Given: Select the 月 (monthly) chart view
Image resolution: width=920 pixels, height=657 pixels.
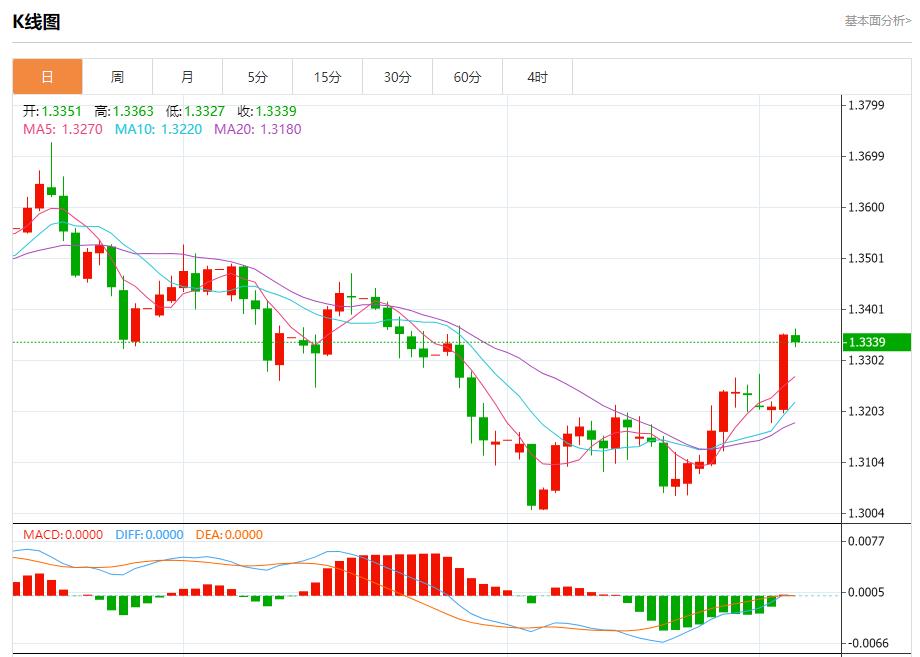Looking at the screenshot, I should (x=188, y=76).
